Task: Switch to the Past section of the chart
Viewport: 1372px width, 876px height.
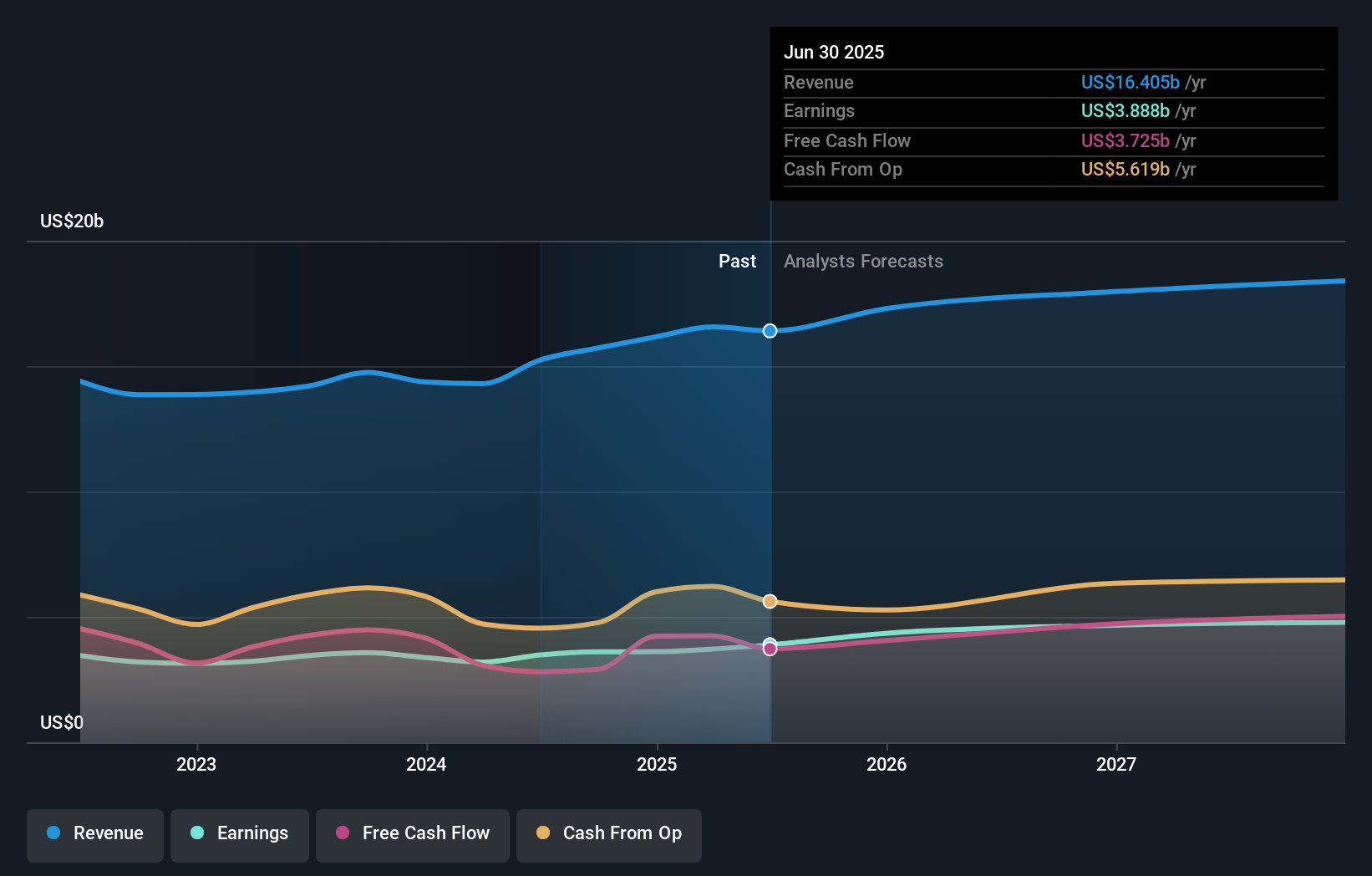Action: pos(737,261)
